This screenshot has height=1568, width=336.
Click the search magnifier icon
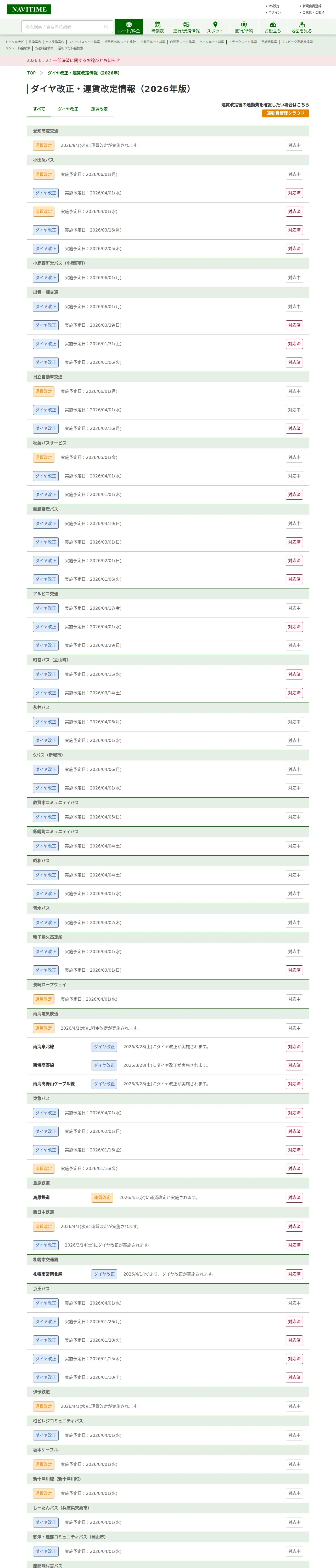click(106, 27)
